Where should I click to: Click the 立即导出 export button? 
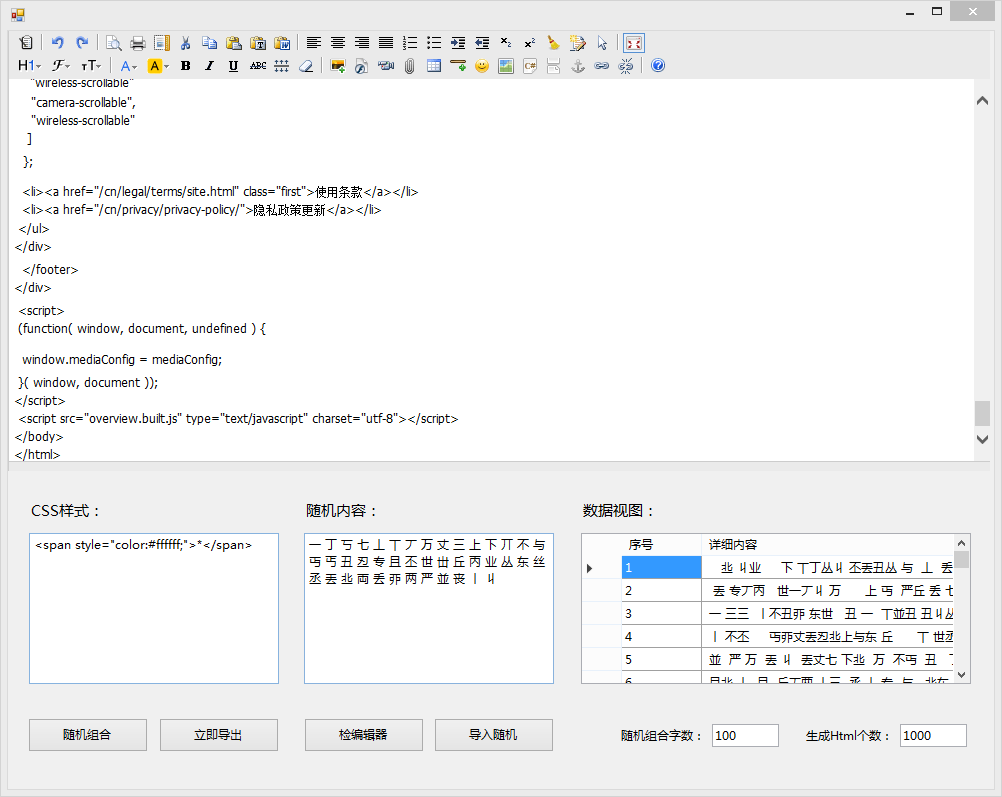[x=219, y=735]
